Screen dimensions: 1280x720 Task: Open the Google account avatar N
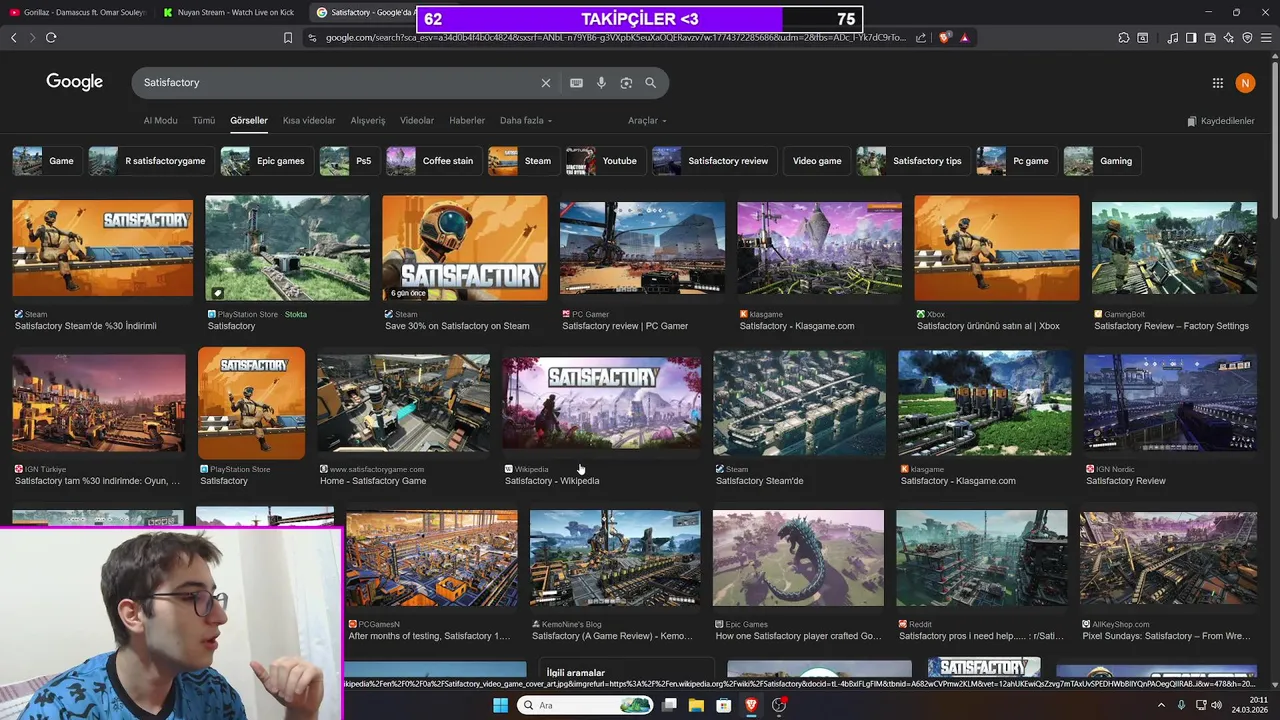click(1245, 83)
